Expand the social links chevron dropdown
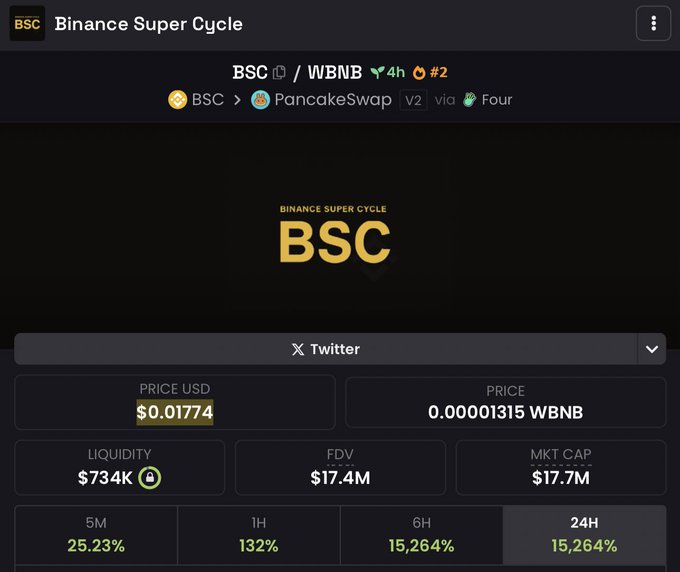The width and height of the screenshot is (680, 572). [x=652, y=349]
